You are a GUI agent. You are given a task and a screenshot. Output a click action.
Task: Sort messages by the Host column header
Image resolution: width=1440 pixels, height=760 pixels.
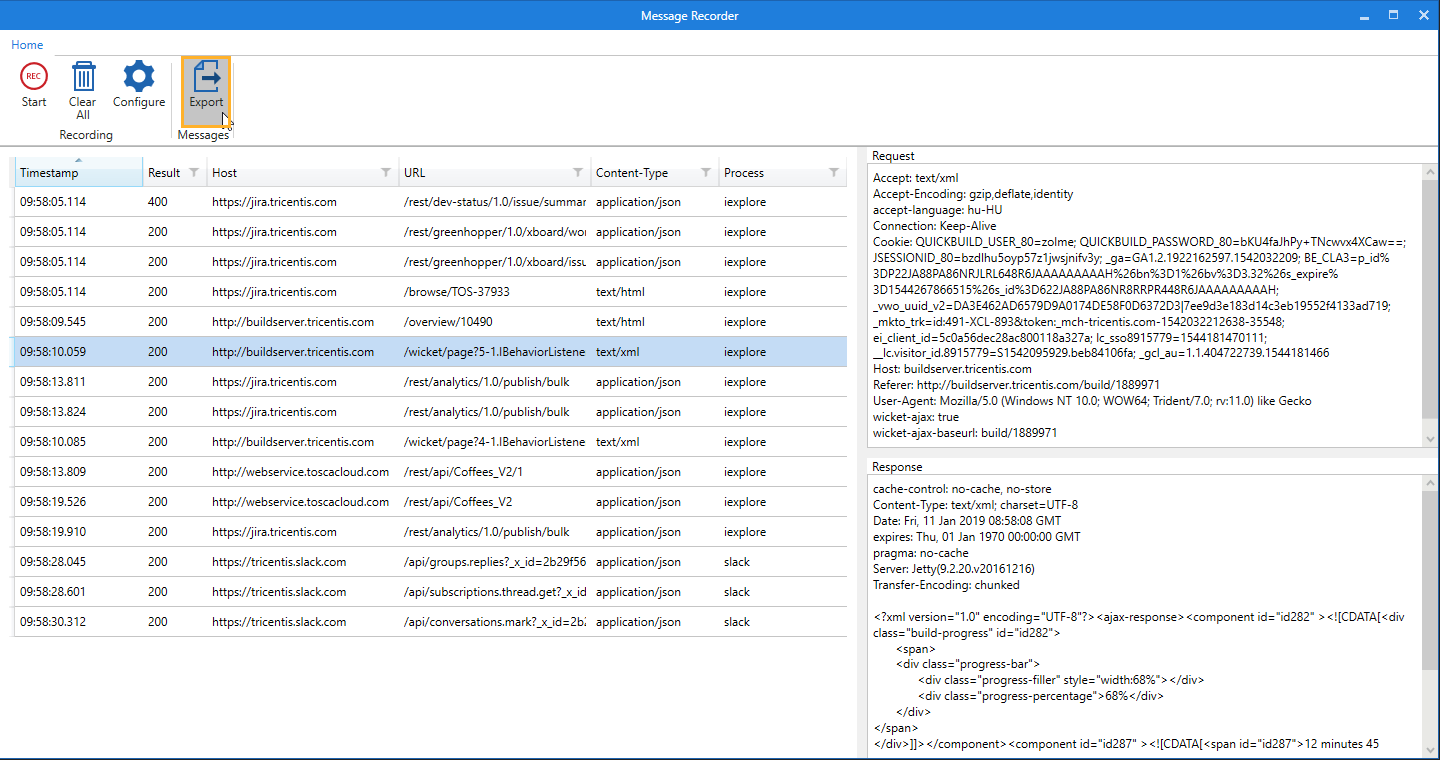click(224, 172)
